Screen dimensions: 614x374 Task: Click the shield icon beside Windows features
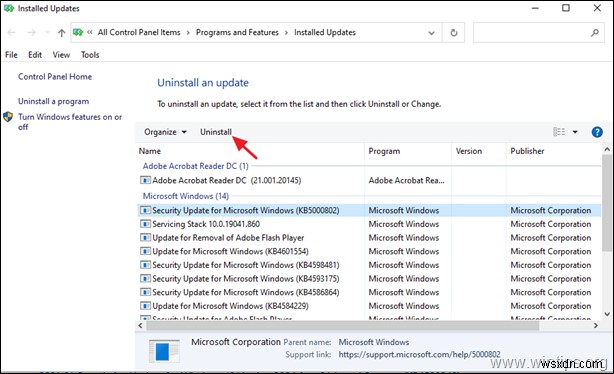pos(8,117)
